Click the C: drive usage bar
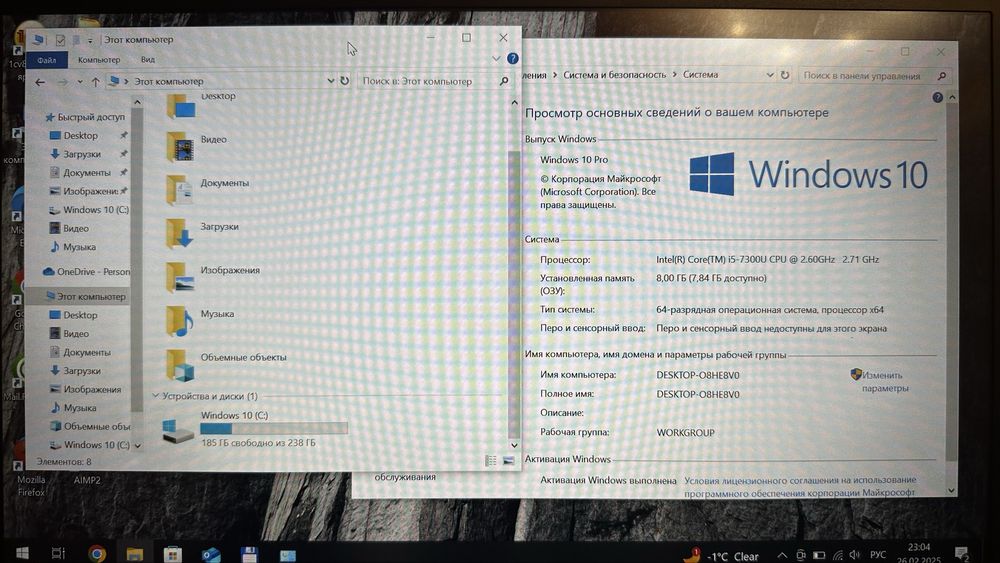Image resolution: width=1000 pixels, height=563 pixels. tap(274, 429)
